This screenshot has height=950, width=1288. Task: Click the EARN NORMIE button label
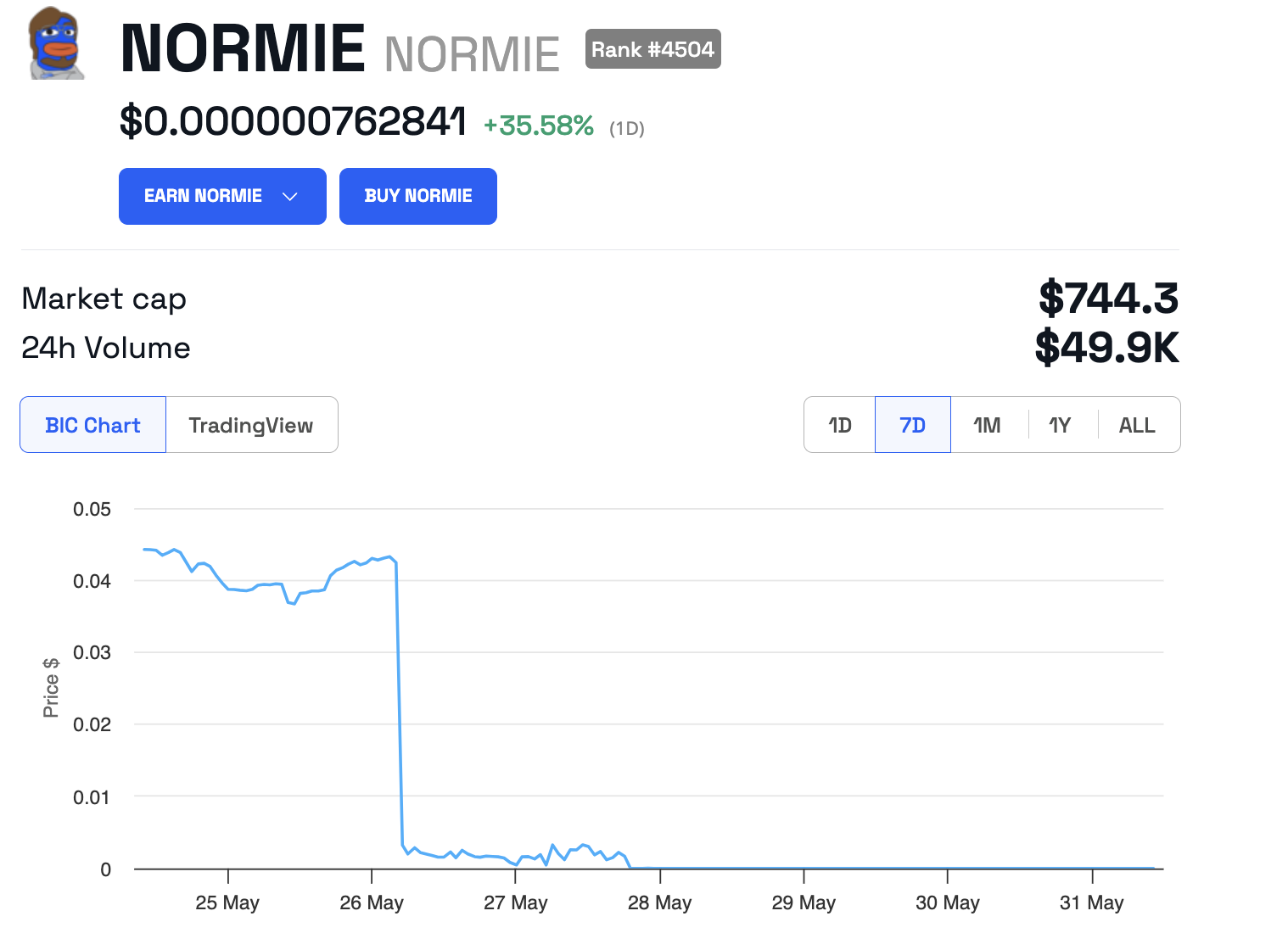tap(203, 197)
